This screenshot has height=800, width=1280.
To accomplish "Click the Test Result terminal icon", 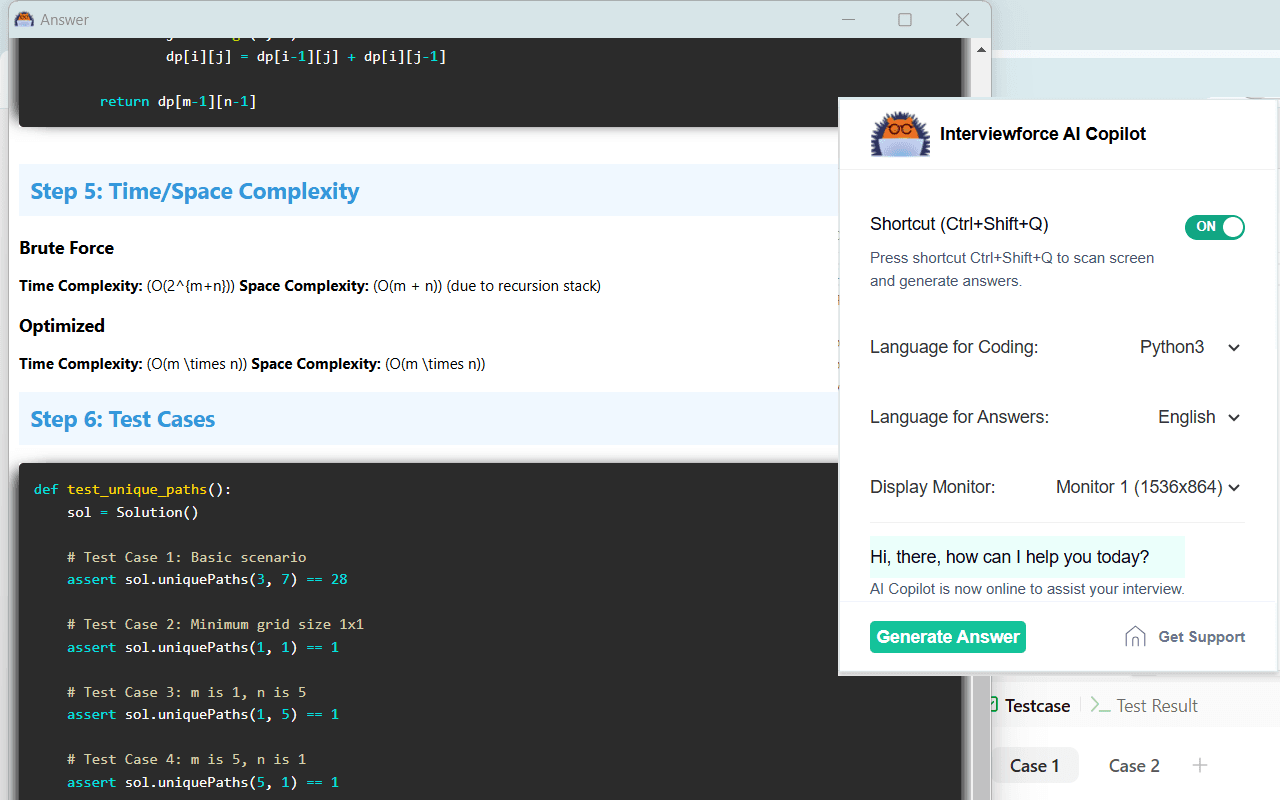I will [x=1100, y=705].
